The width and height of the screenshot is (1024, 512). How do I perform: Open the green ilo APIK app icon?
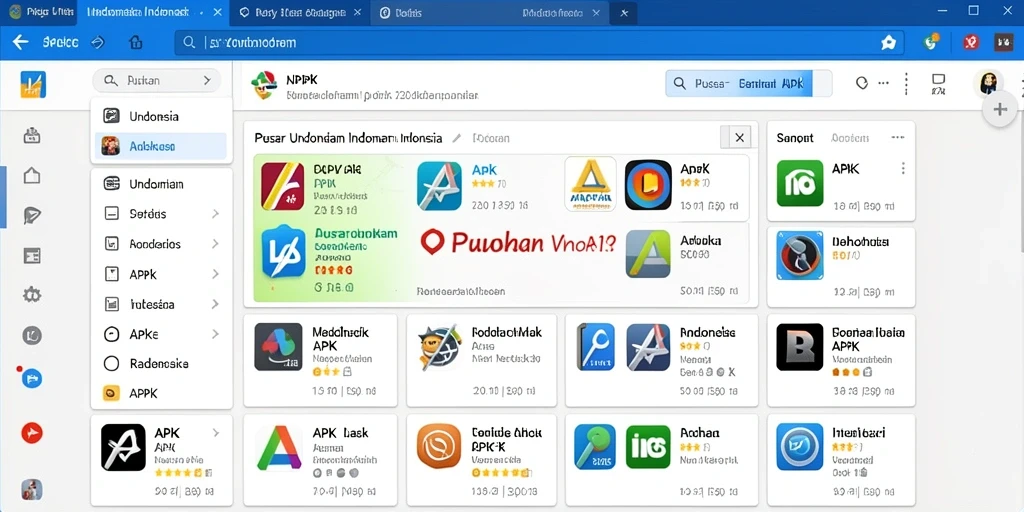[800, 183]
